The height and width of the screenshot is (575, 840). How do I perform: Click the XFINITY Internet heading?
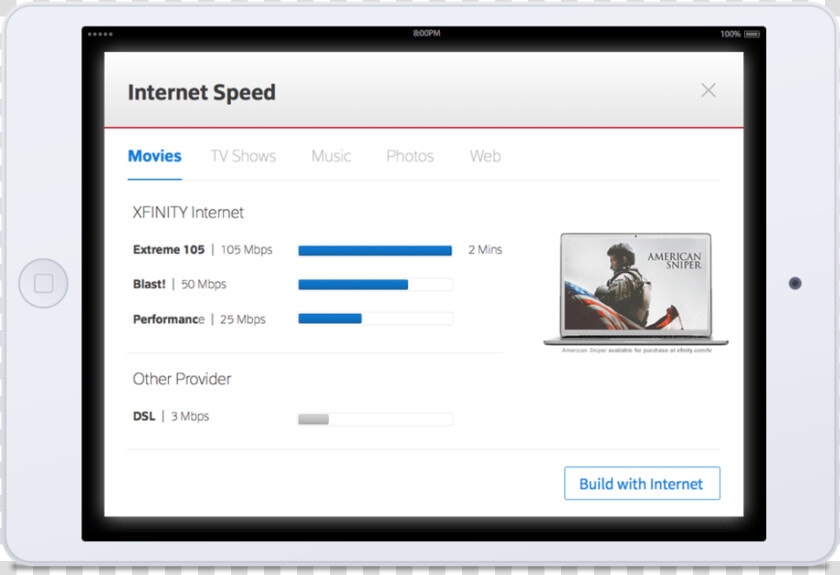click(x=188, y=213)
